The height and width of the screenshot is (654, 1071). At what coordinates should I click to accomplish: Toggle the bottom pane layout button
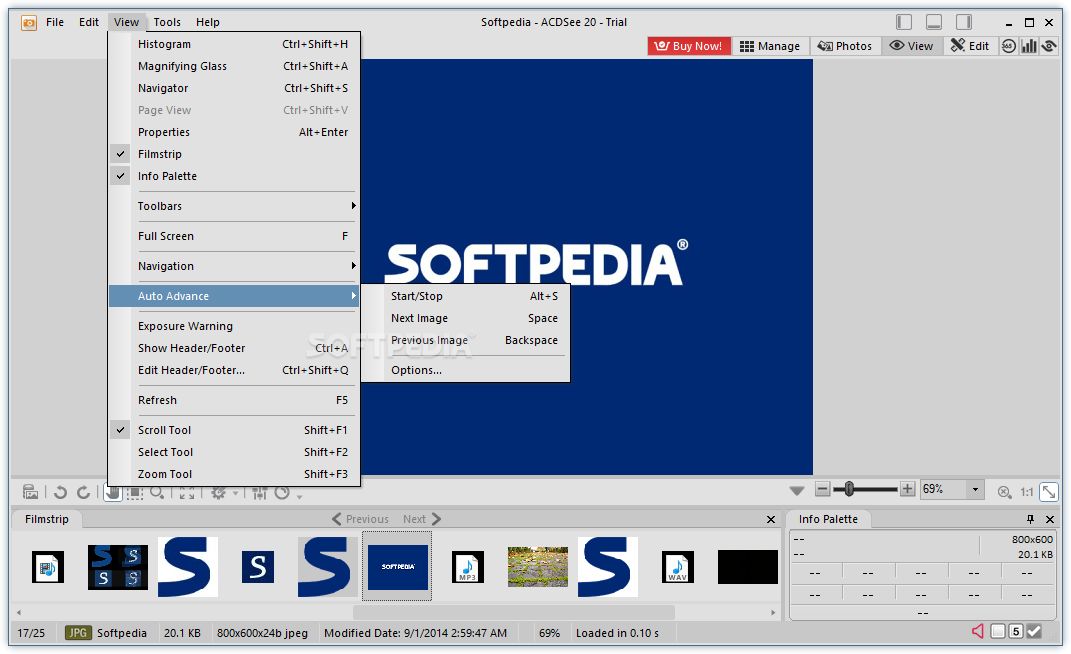coord(934,22)
